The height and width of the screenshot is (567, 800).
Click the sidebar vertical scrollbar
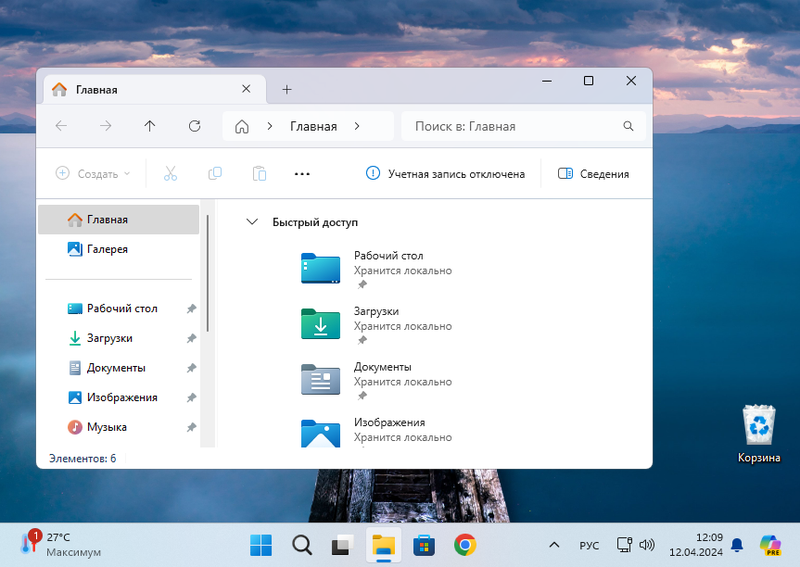(208, 273)
